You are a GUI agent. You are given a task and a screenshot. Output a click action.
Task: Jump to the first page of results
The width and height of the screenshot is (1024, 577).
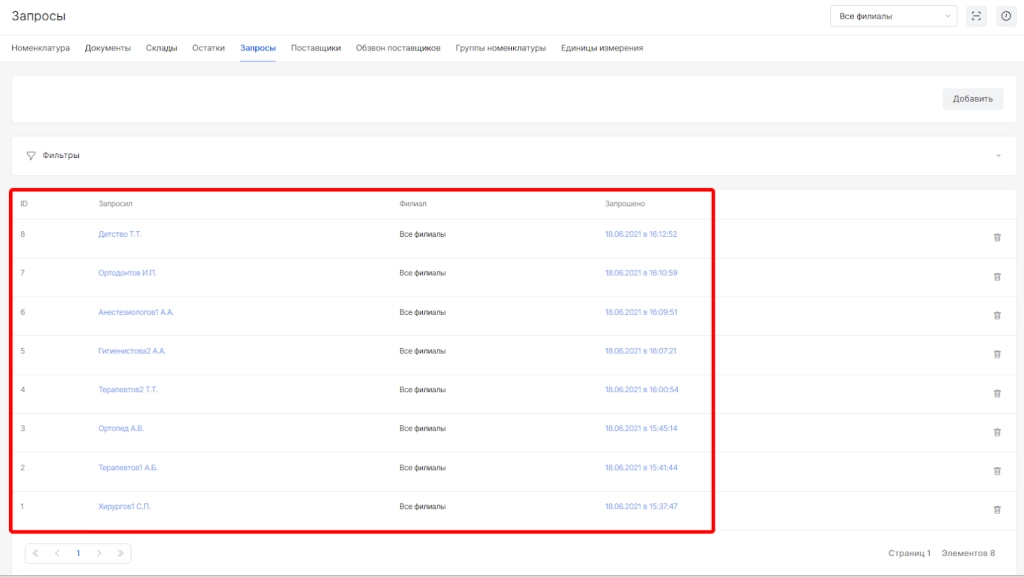point(36,553)
